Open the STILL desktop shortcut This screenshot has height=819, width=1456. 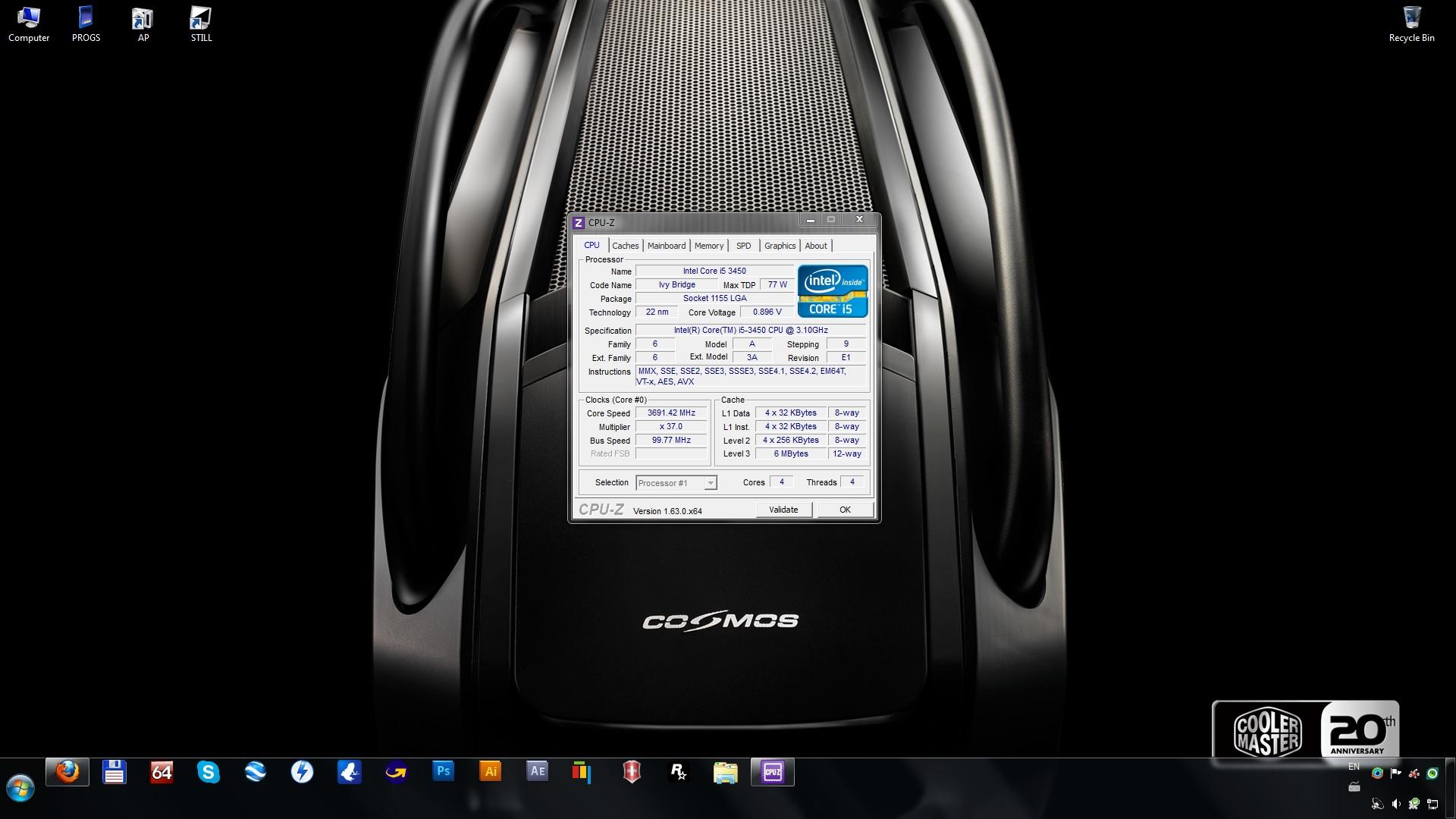[201, 24]
